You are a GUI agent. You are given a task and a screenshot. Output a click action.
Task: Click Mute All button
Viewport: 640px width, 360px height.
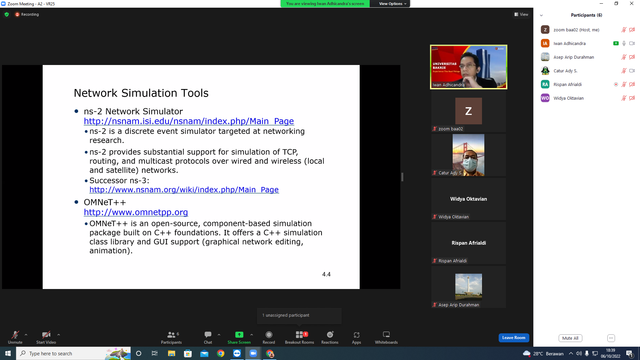(x=570, y=338)
